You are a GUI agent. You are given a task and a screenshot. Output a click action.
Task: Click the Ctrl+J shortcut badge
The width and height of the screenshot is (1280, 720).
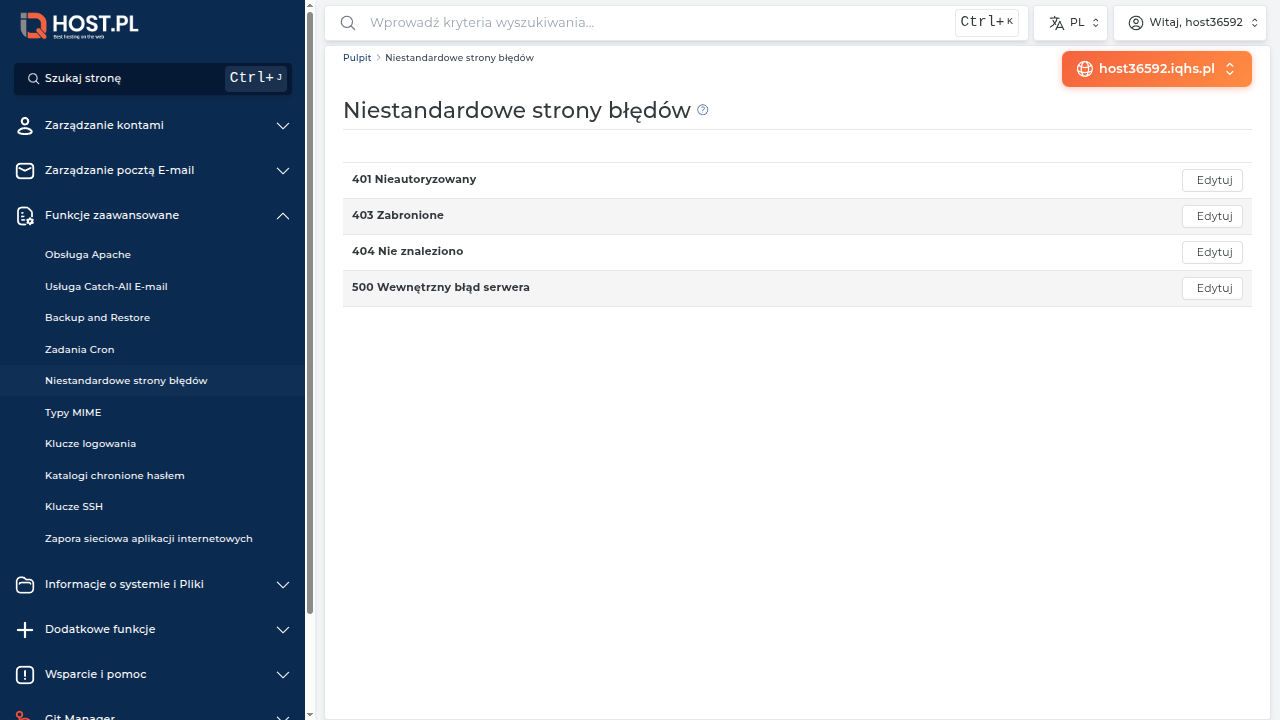pos(256,78)
